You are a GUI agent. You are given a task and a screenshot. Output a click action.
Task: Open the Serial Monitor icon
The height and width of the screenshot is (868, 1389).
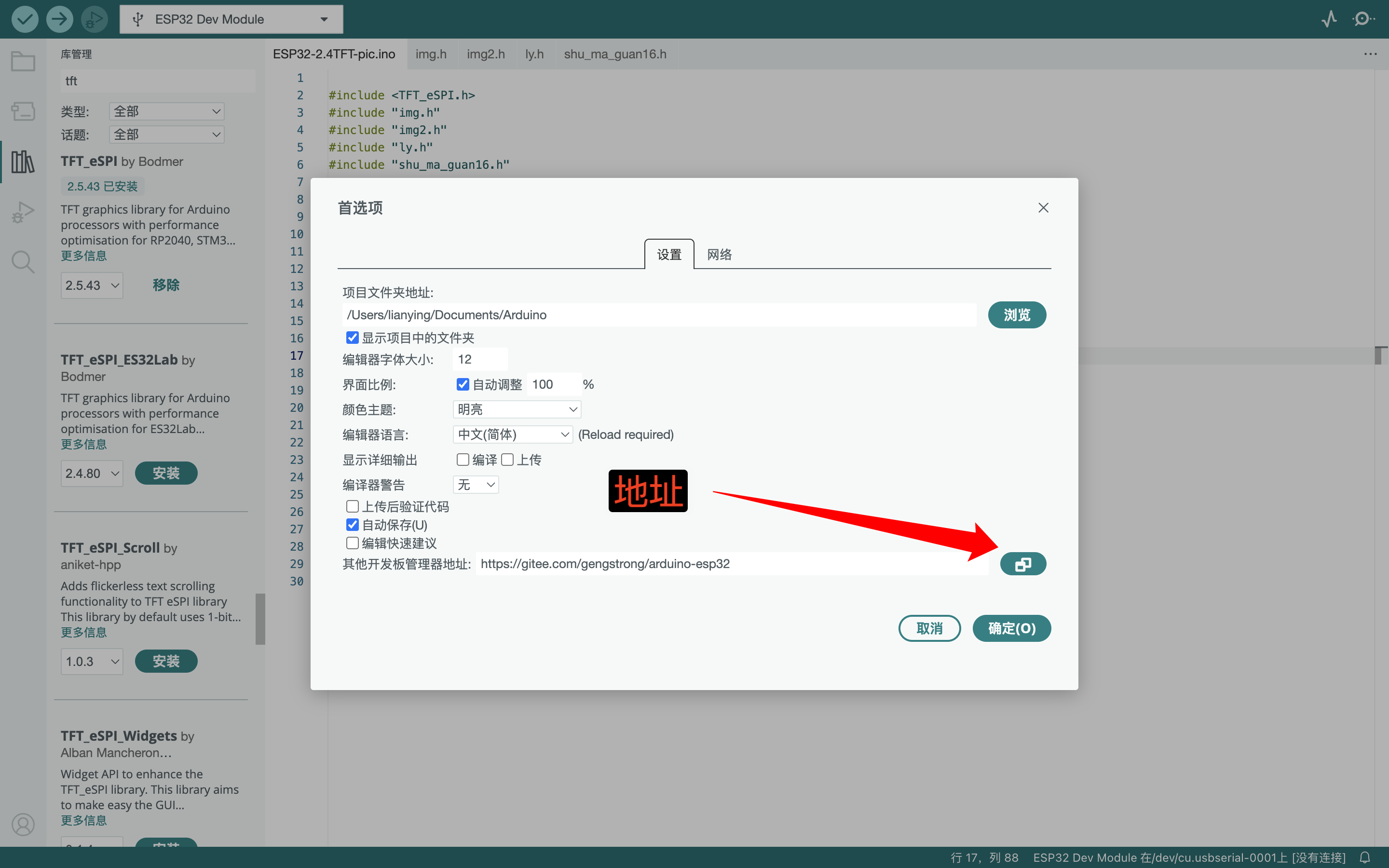pos(1363,19)
